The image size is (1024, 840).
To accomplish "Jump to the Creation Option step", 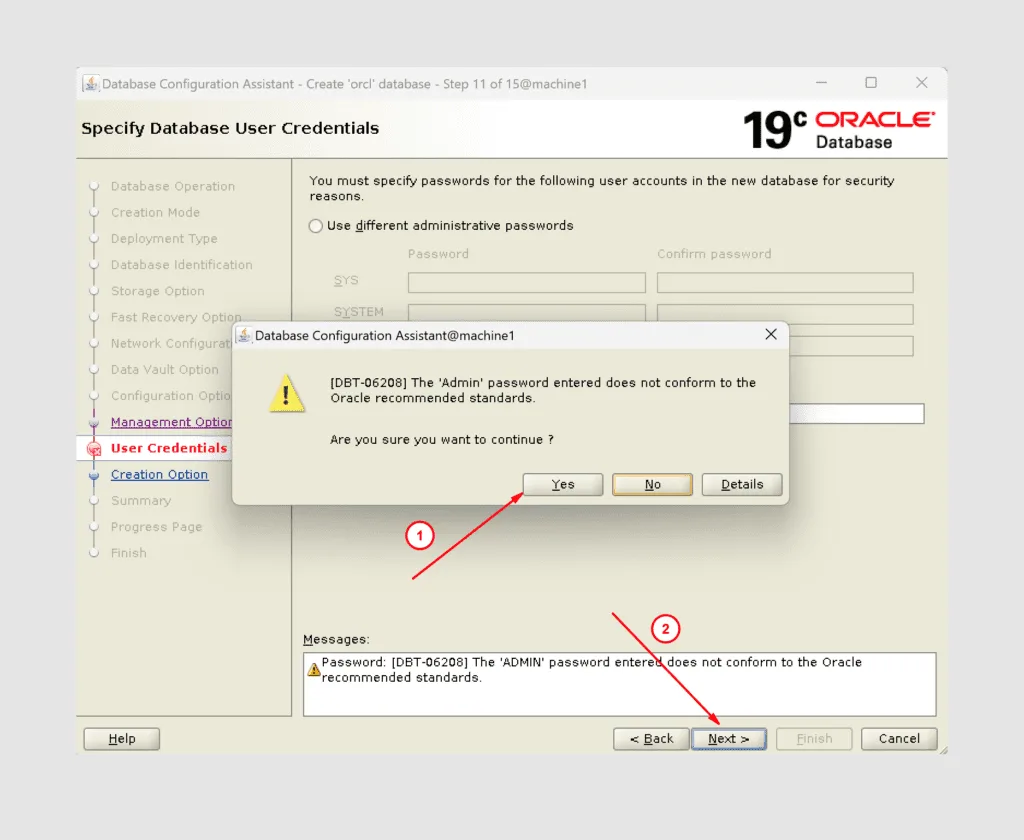I will (159, 474).
